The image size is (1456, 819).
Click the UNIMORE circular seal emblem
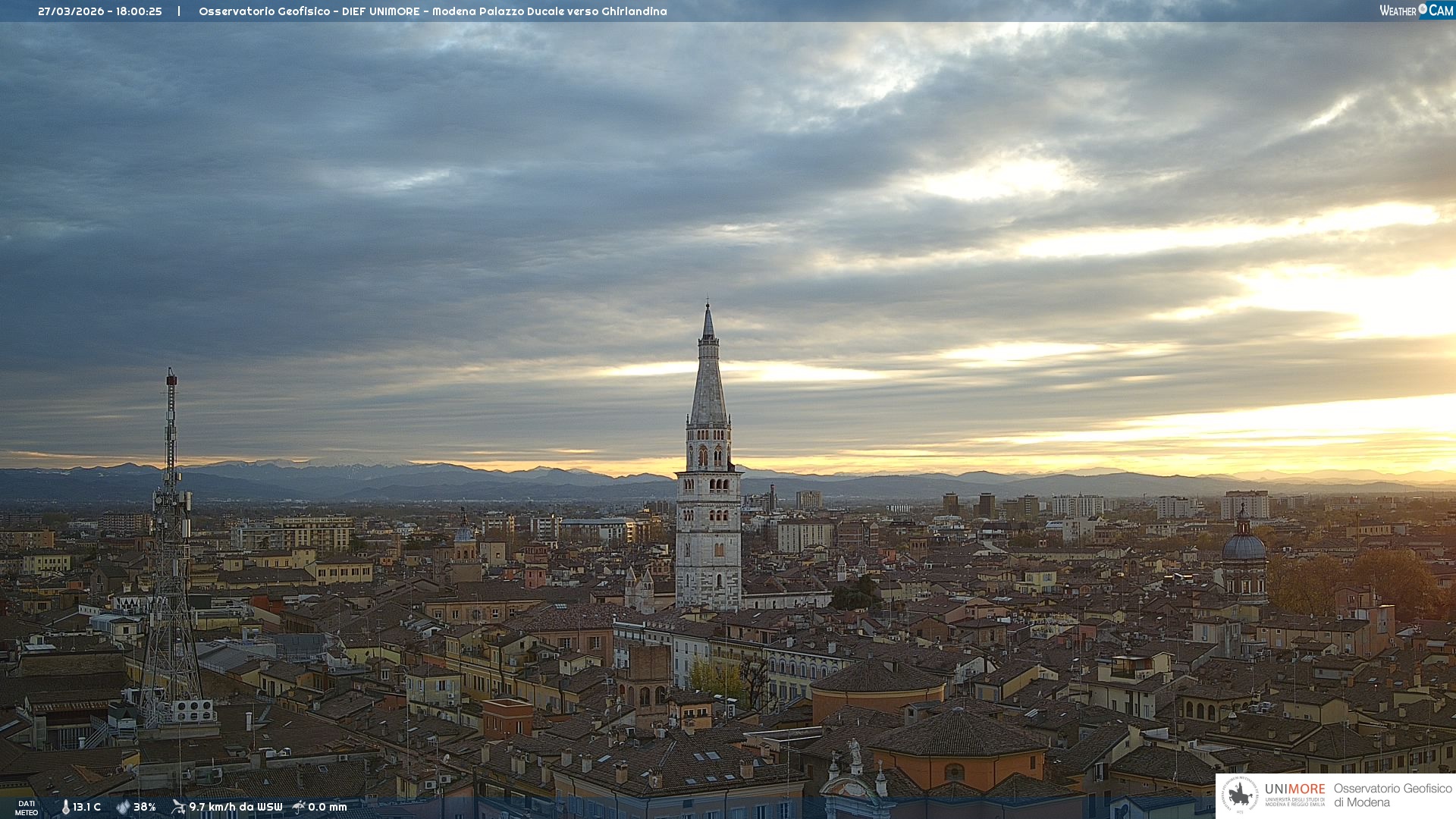[1240, 795]
